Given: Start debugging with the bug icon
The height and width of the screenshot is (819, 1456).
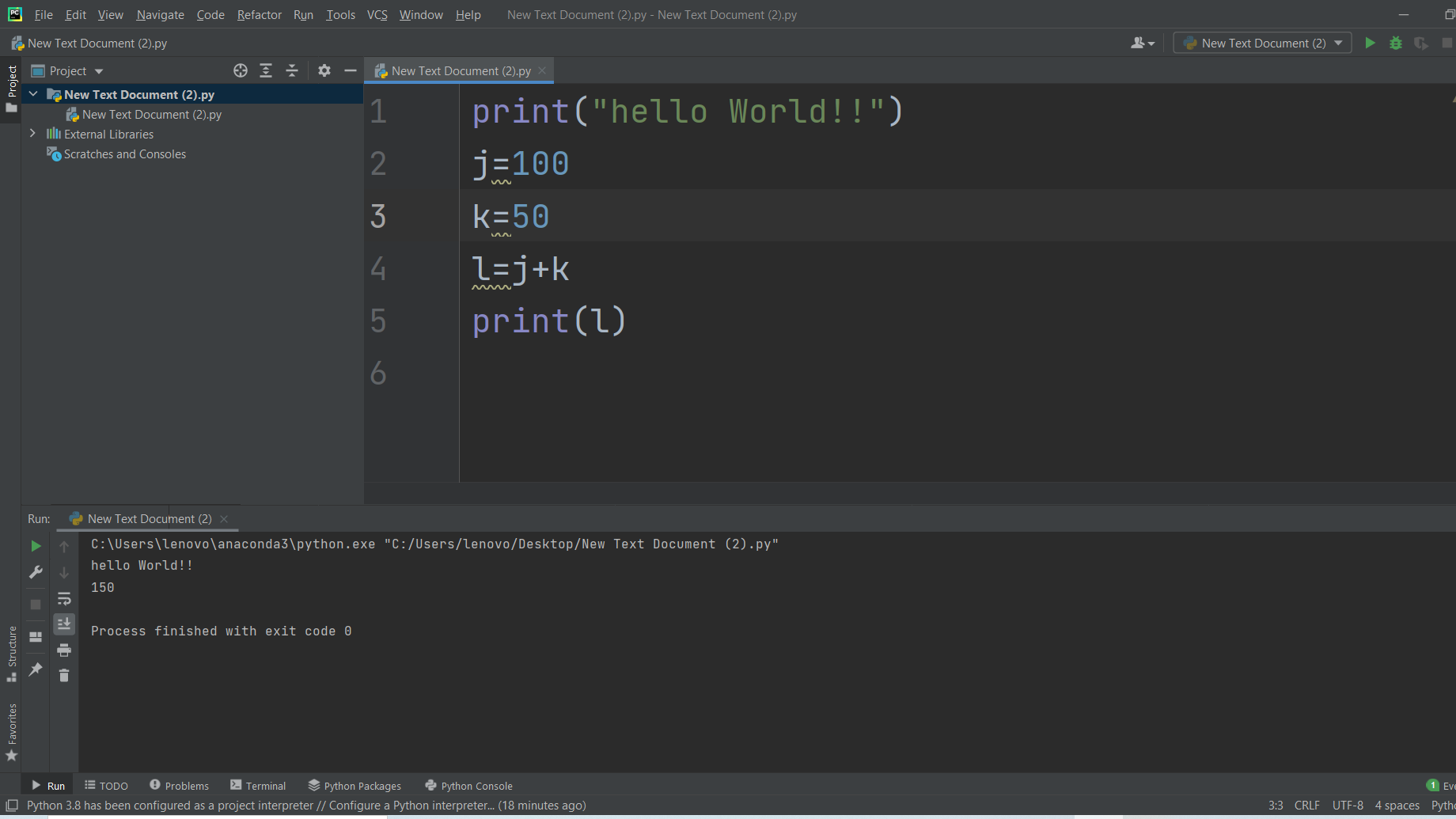Looking at the screenshot, I should click(x=1396, y=44).
